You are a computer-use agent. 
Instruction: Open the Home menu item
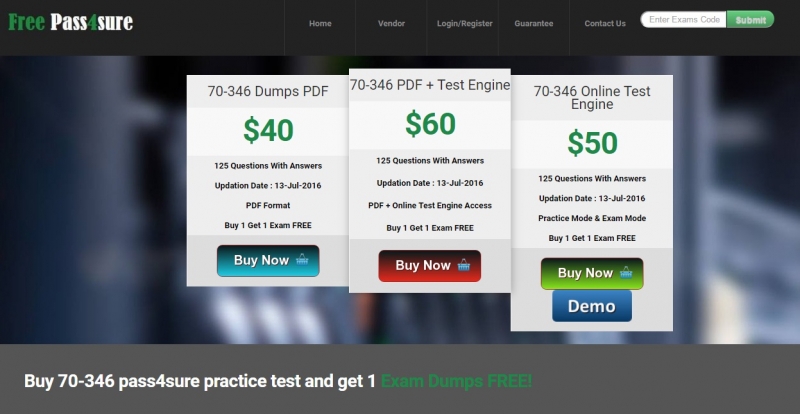point(320,23)
